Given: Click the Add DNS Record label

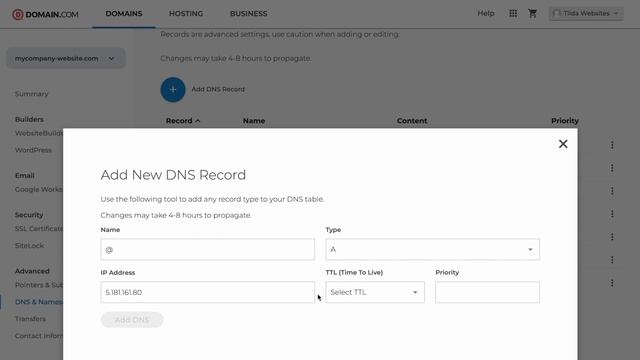Looking at the screenshot, I should [218, 89].
